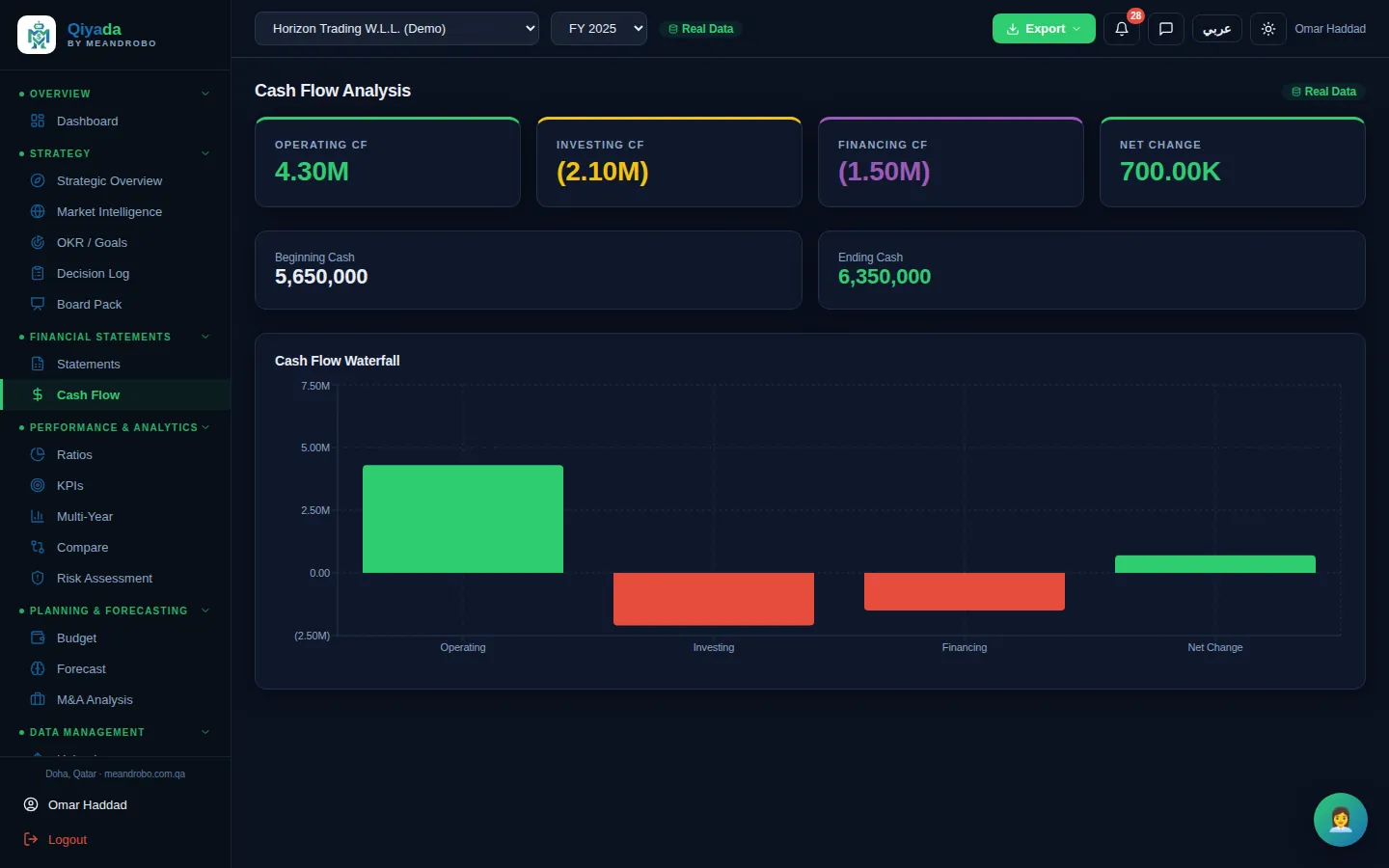Click the Budget wallet icon
1389x868 pixels.
[x=38, y=637]
